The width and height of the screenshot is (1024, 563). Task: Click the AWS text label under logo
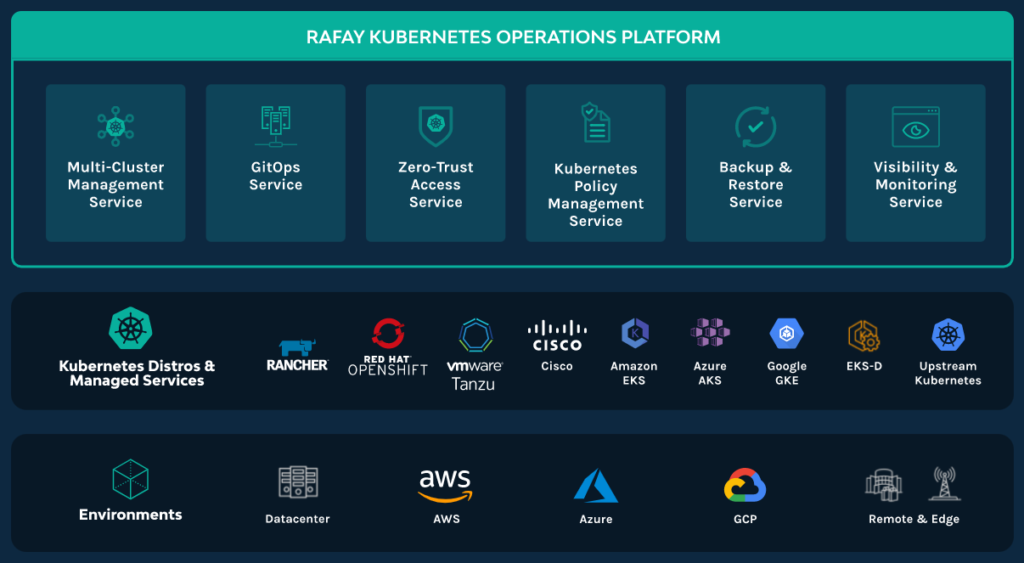pos(447,519)
